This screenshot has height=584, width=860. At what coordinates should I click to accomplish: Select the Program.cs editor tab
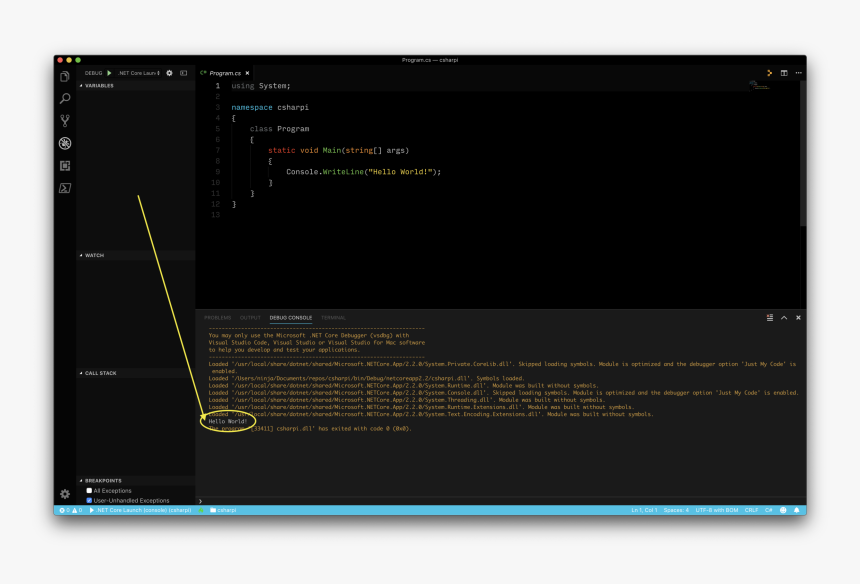(x=225, y=73)
